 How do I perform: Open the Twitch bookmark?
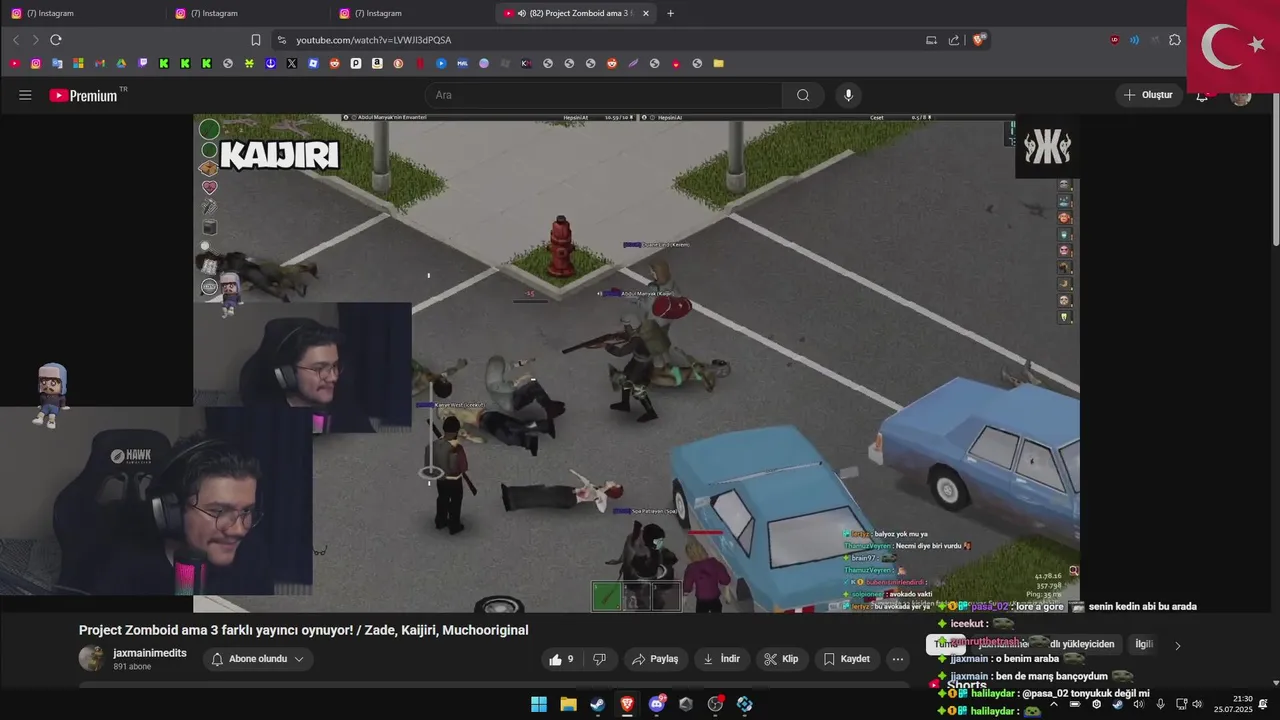click(x=143, y=63)
